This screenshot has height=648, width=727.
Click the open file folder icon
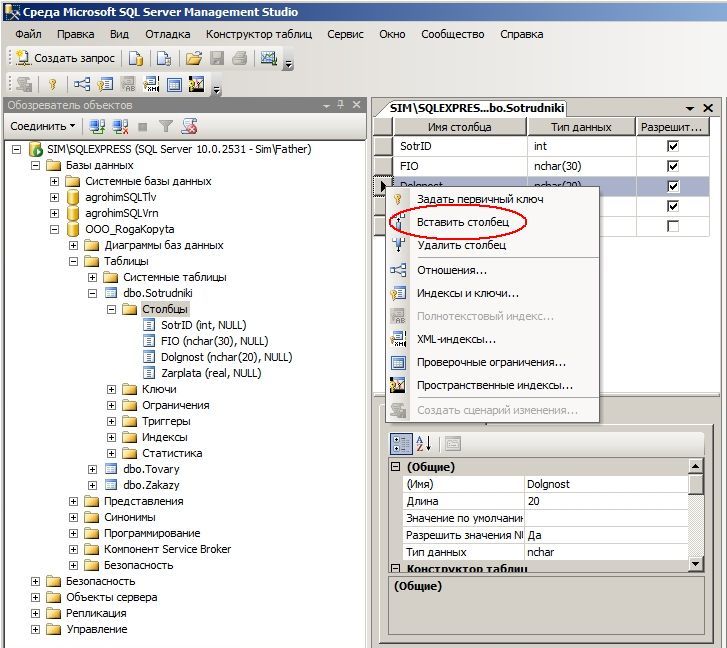click(194, 58)
